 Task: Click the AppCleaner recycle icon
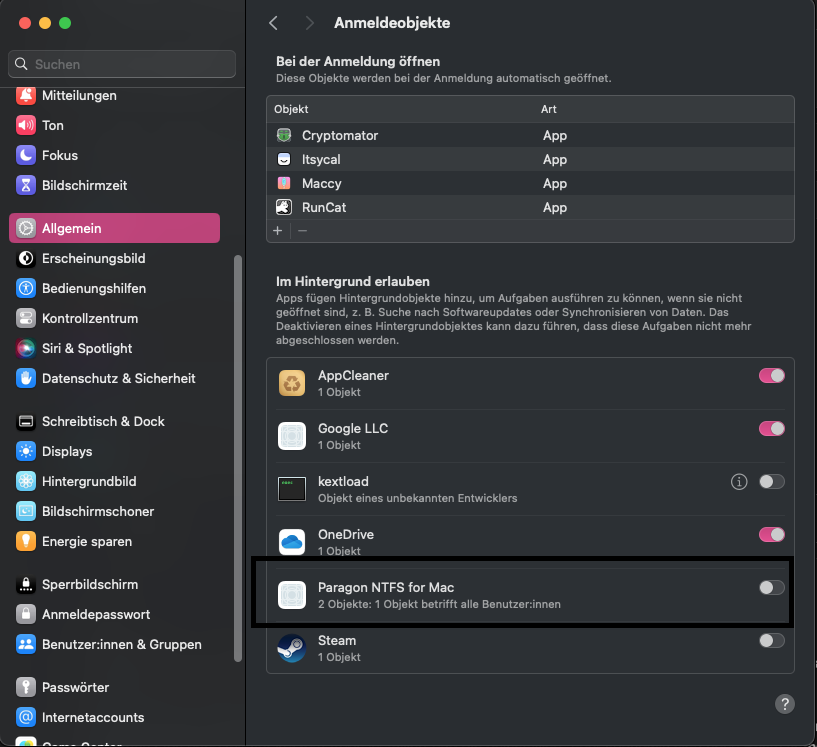tap(291, 382)
